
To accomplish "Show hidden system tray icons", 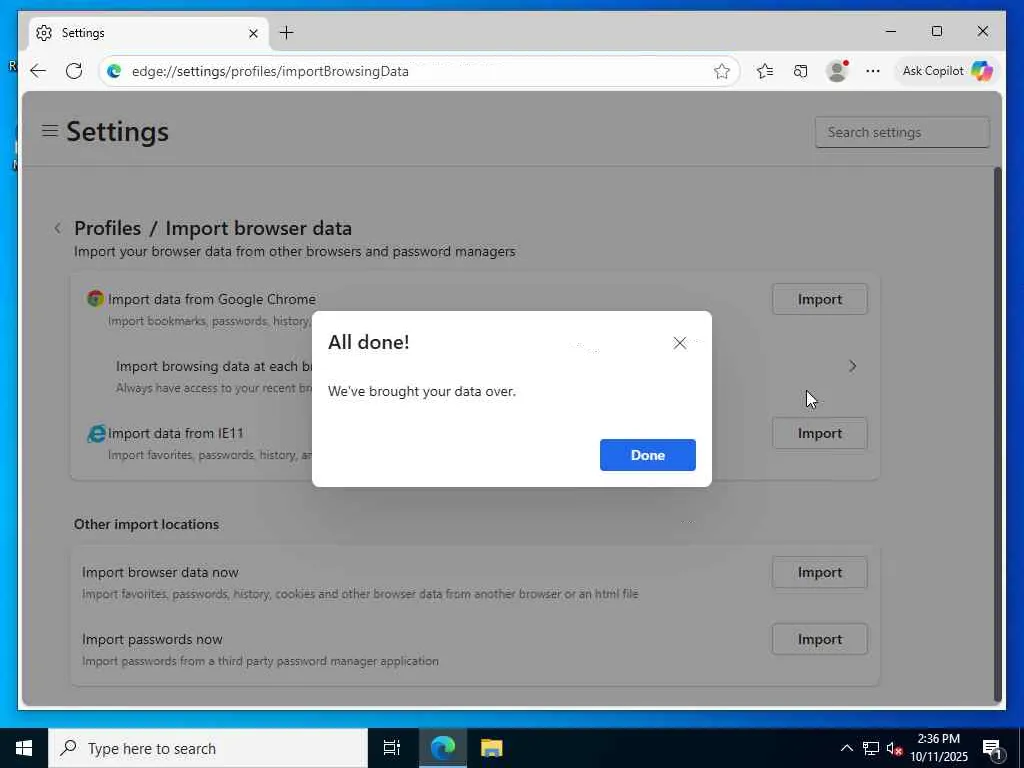I will (x=846, y=748).
